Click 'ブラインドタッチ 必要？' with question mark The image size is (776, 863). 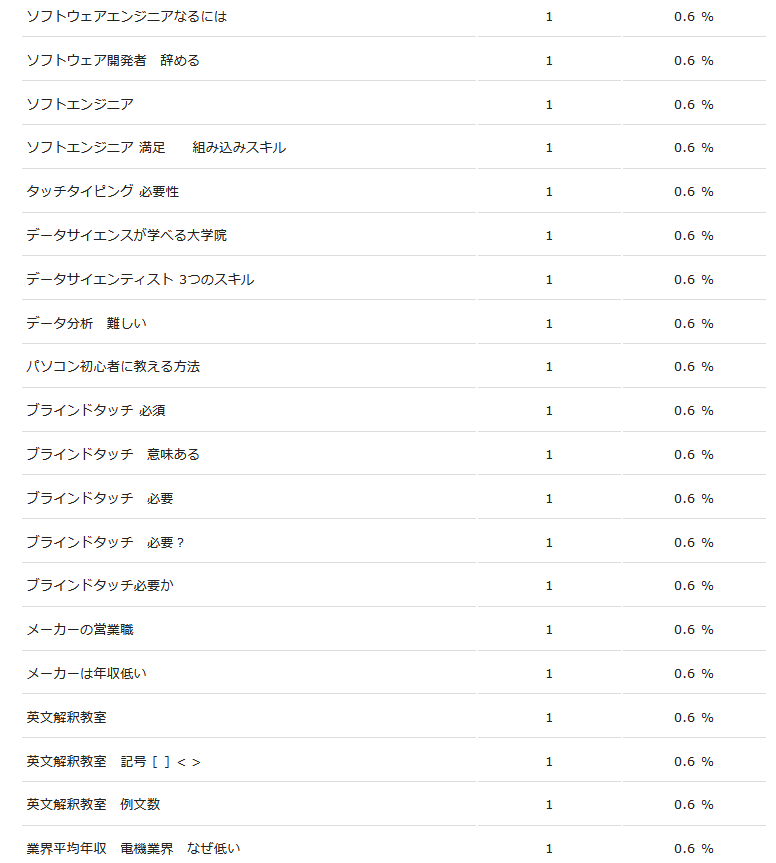tap(106, 543)
